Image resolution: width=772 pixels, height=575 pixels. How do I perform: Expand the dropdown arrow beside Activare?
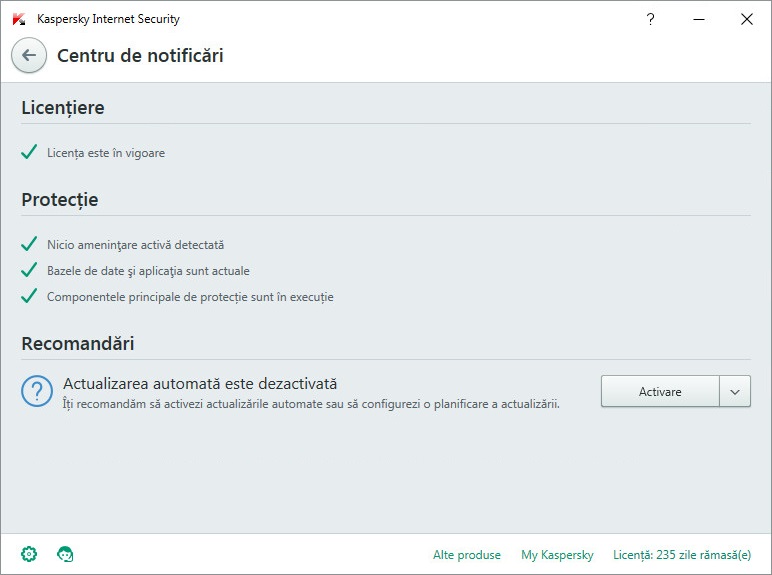(735, 392)
